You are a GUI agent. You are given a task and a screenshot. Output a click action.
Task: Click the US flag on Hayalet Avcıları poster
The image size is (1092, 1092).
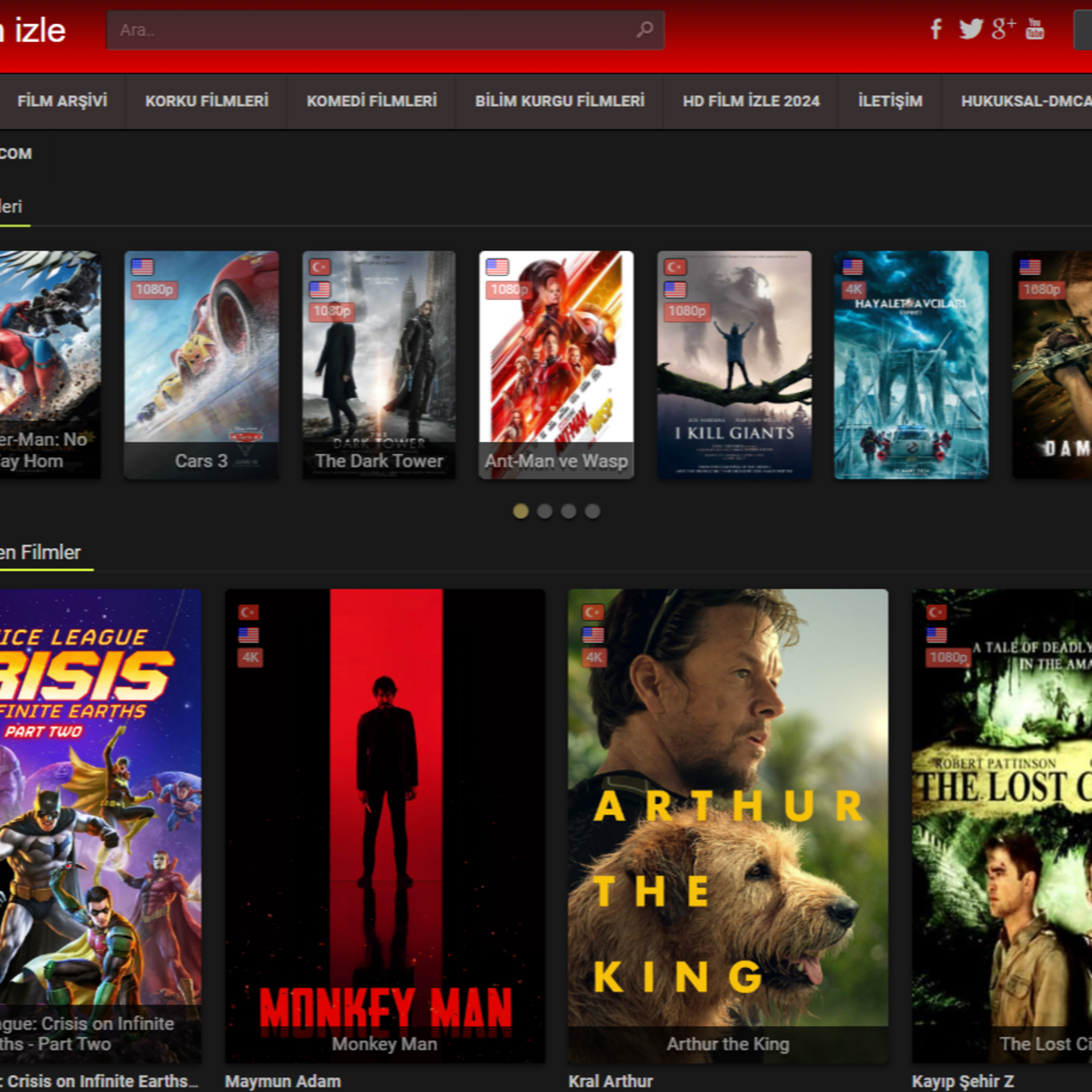852,267
